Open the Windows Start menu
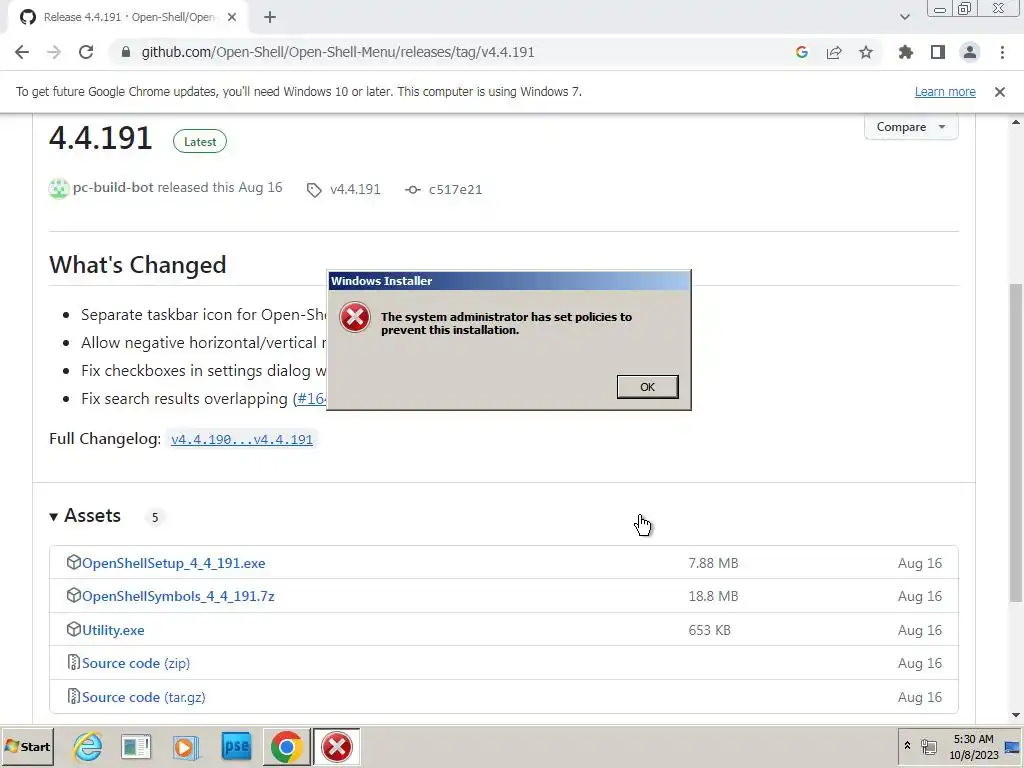Image resolution: width=1024 pixels, height=768 pixels. 27,746
